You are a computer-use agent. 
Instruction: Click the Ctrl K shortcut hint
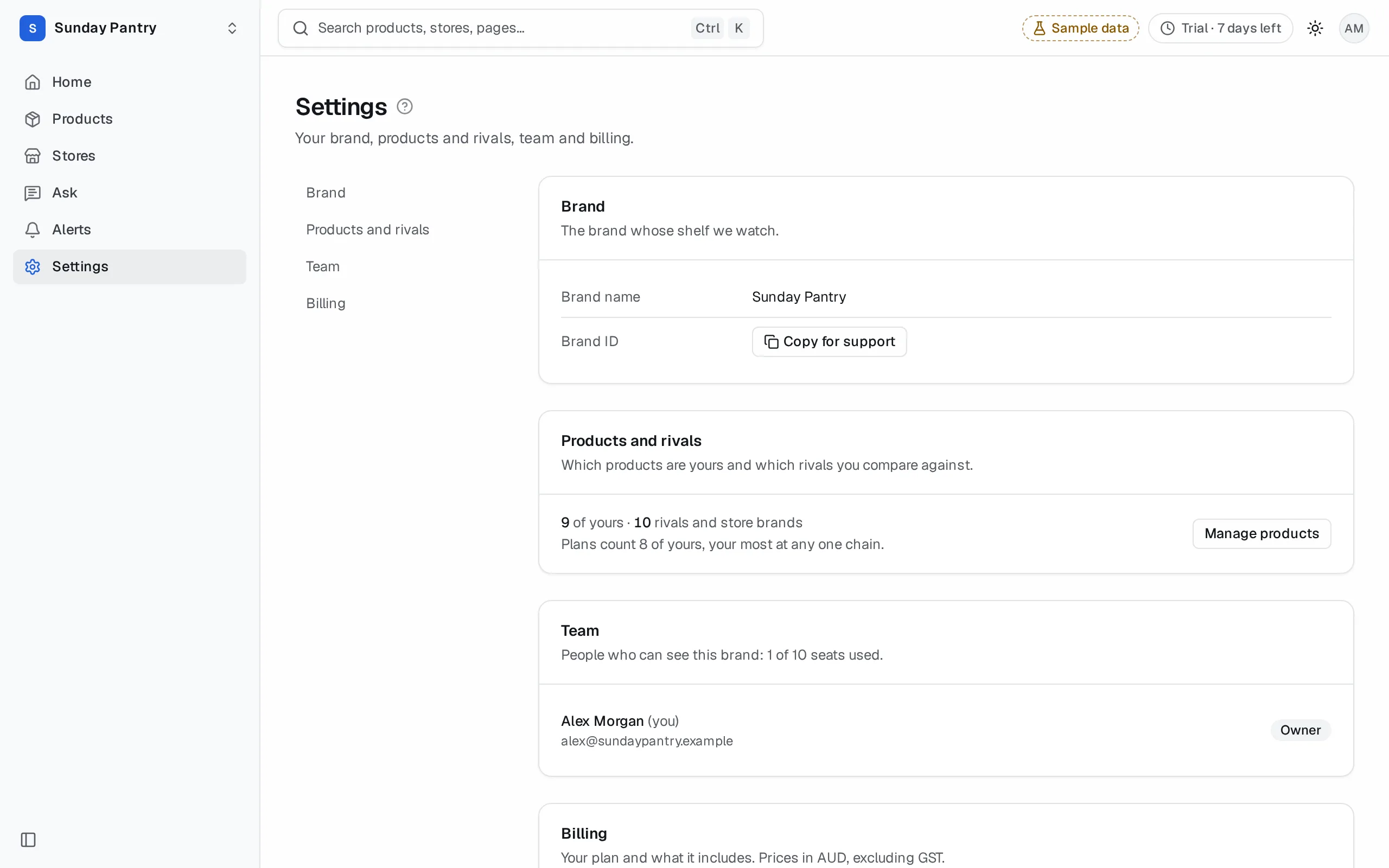tap(721, 28)
